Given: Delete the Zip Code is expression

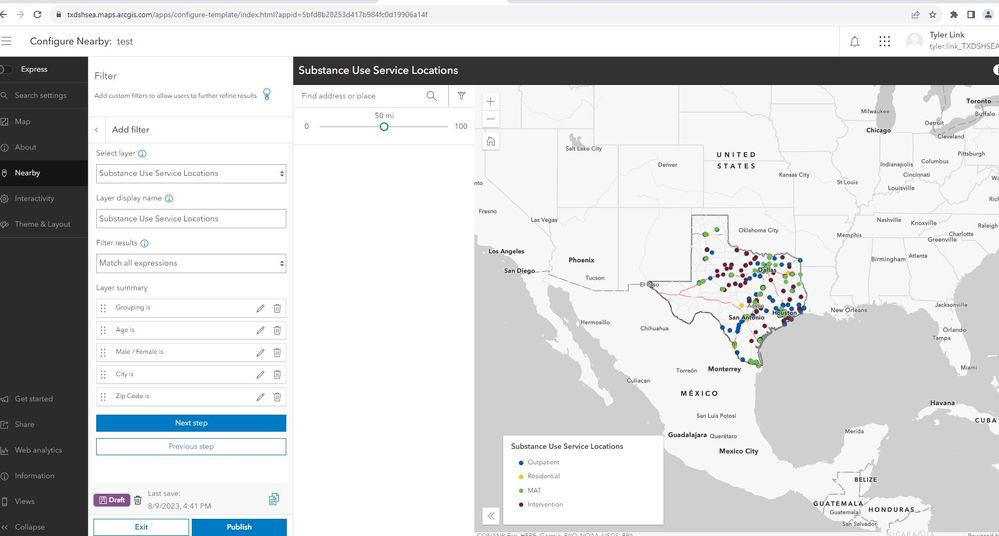Looking at the screenshot, I should point(277,397).
